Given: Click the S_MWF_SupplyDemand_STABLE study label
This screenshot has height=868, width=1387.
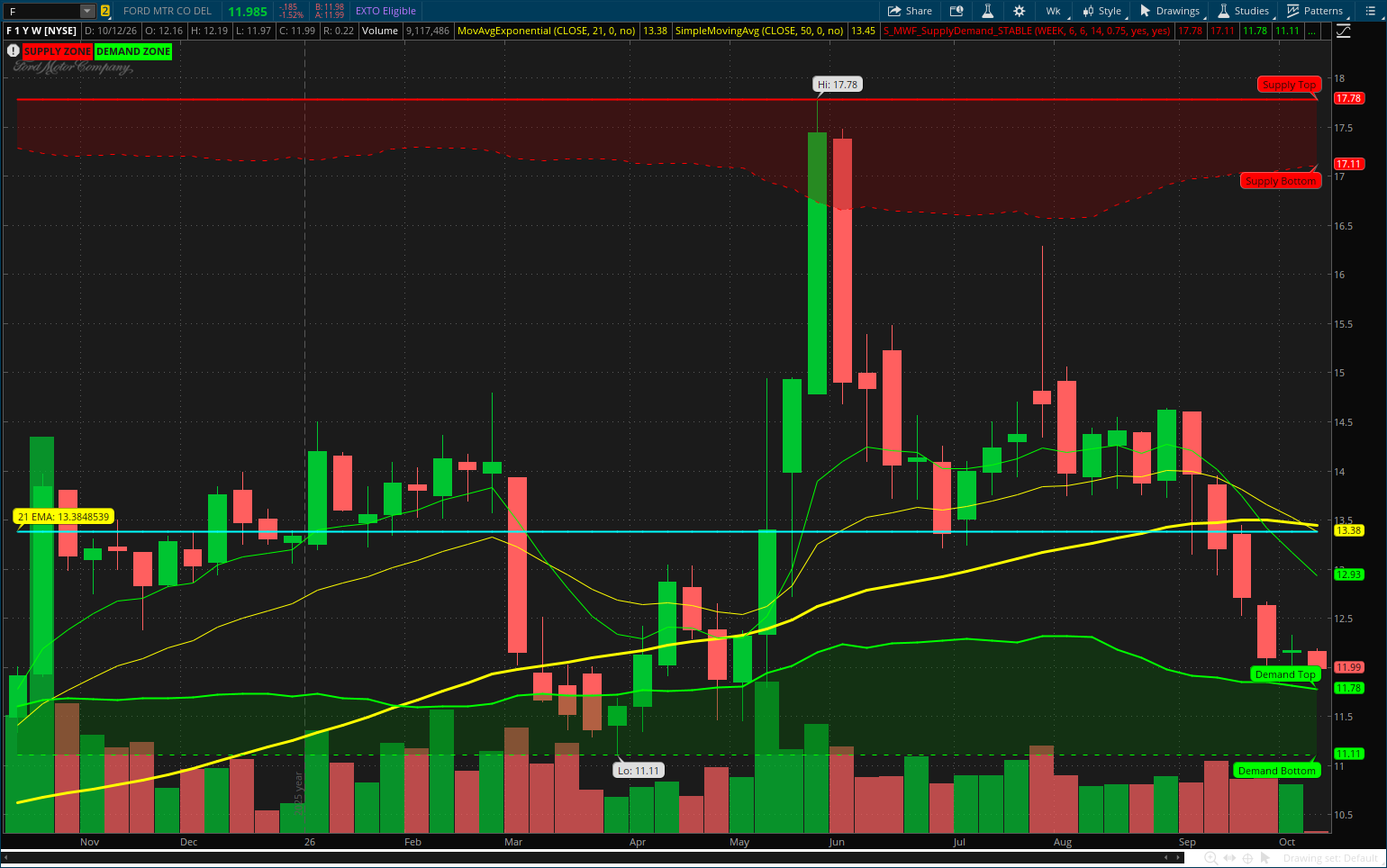Looking at the screenshot, I should pyautogui.click(x=1027, y=31).
